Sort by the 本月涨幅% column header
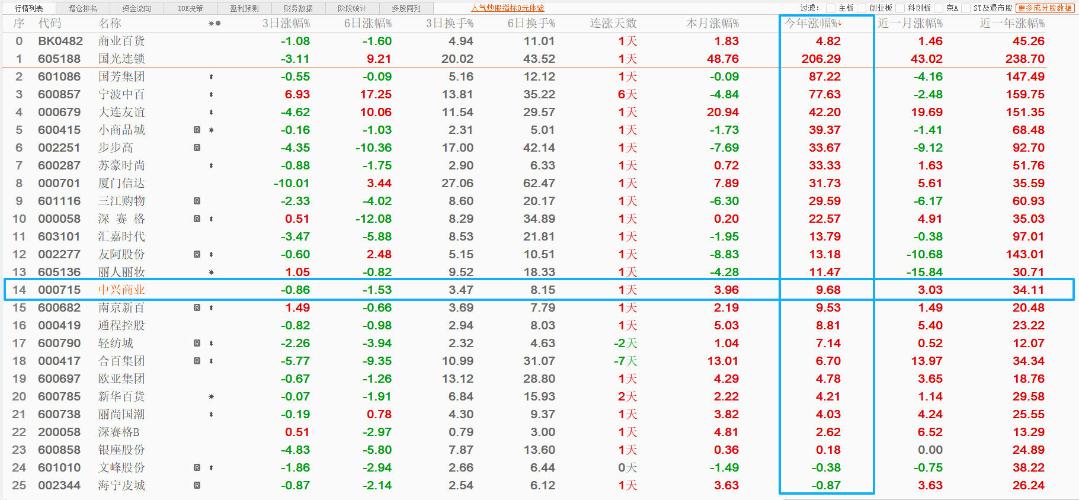 [714, 23]
